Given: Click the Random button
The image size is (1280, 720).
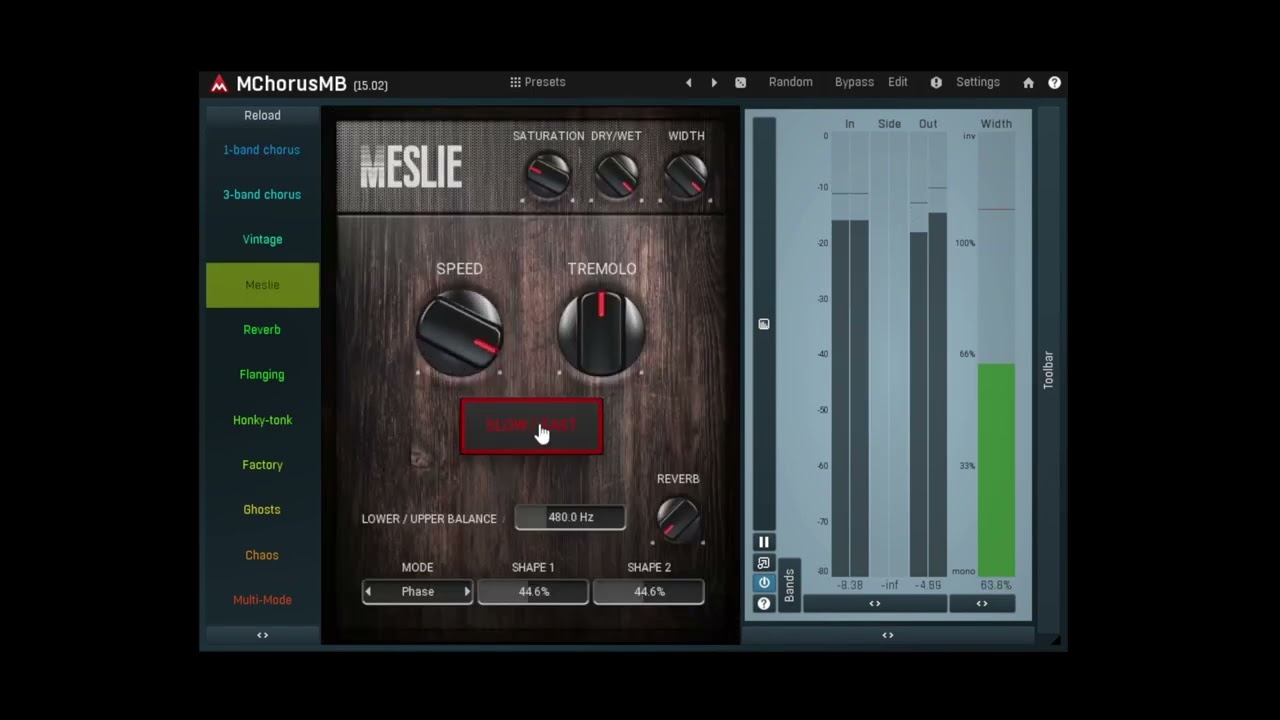Looking at the screenshot, I should pos(791,82).
